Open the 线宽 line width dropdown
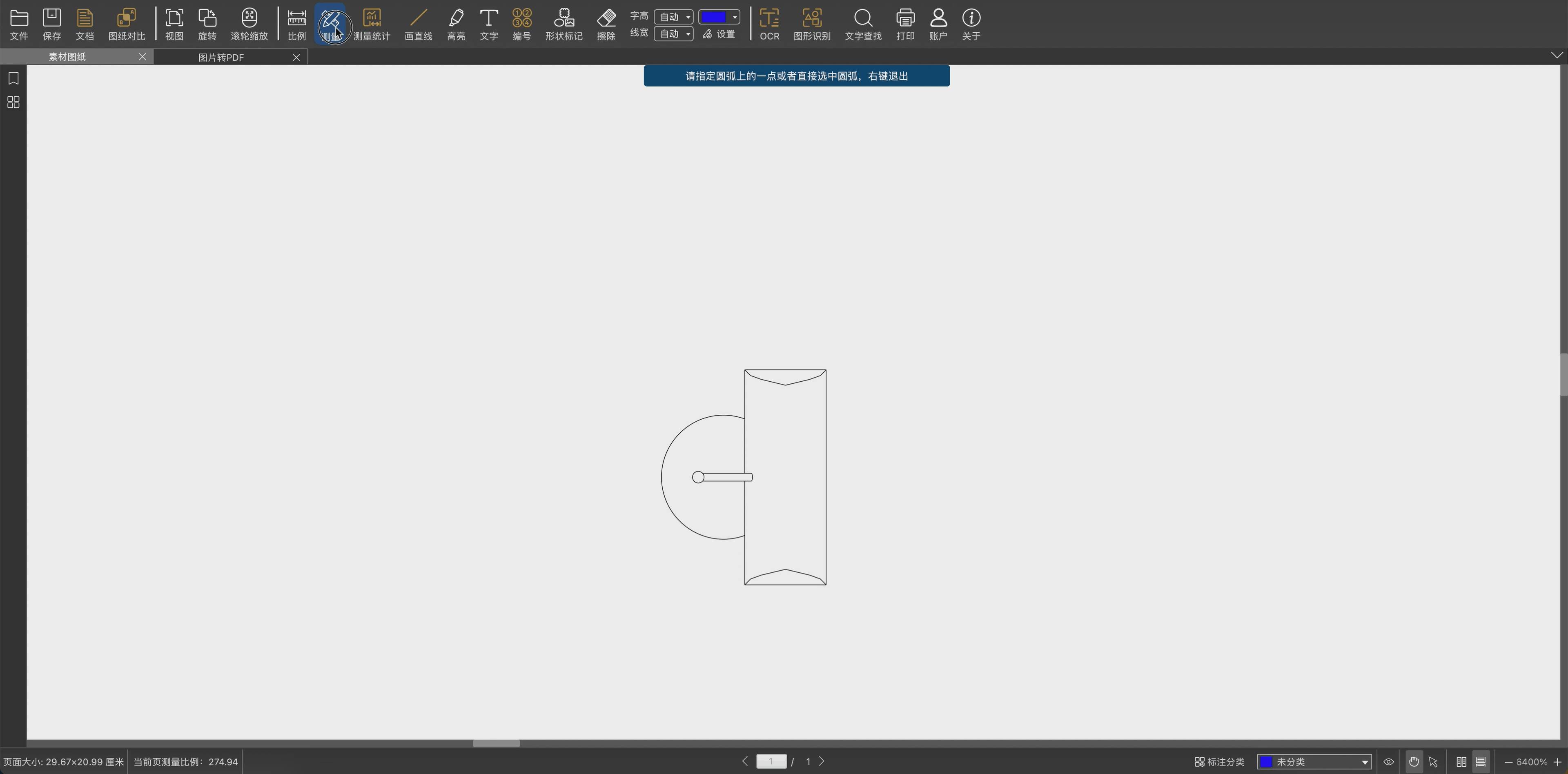The height and width of the screenshot is (774, 1568). pos(673,34)
